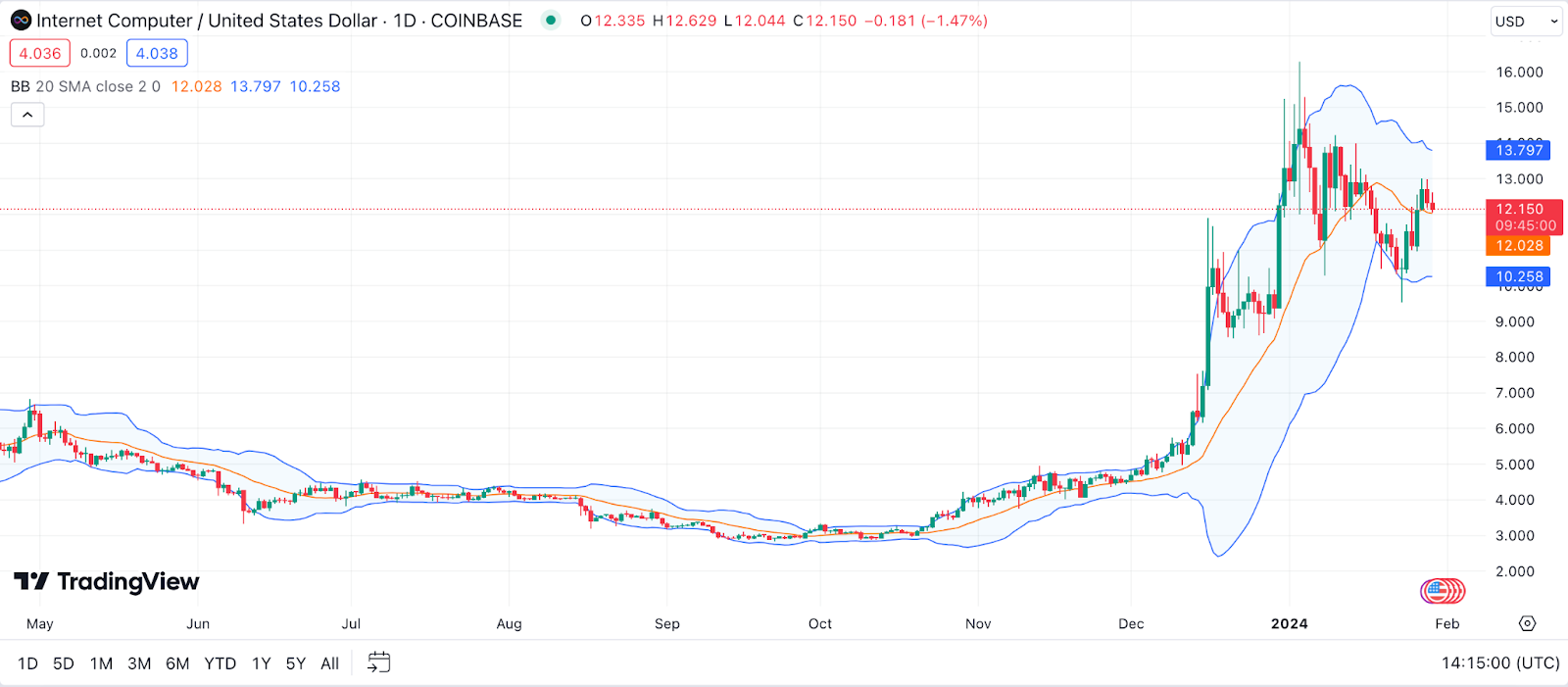Click the Feb label on time axis
The height and width of the screenshot is (687, 1568).
point(1447,623)
